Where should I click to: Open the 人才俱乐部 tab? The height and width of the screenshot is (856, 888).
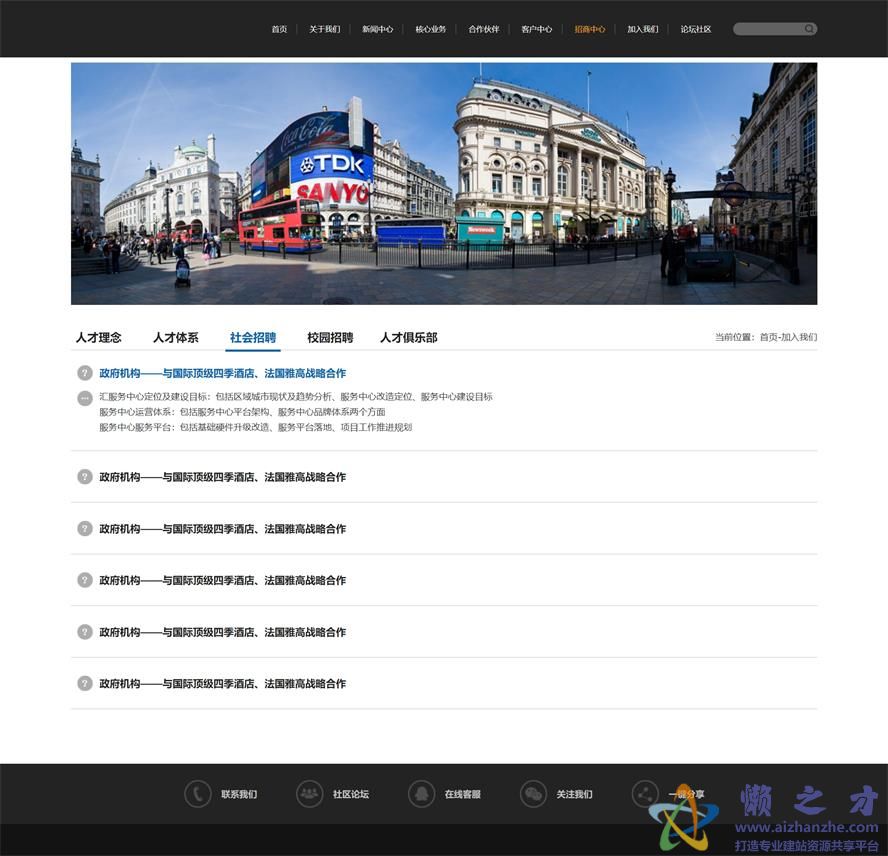[x=408, y=338]
